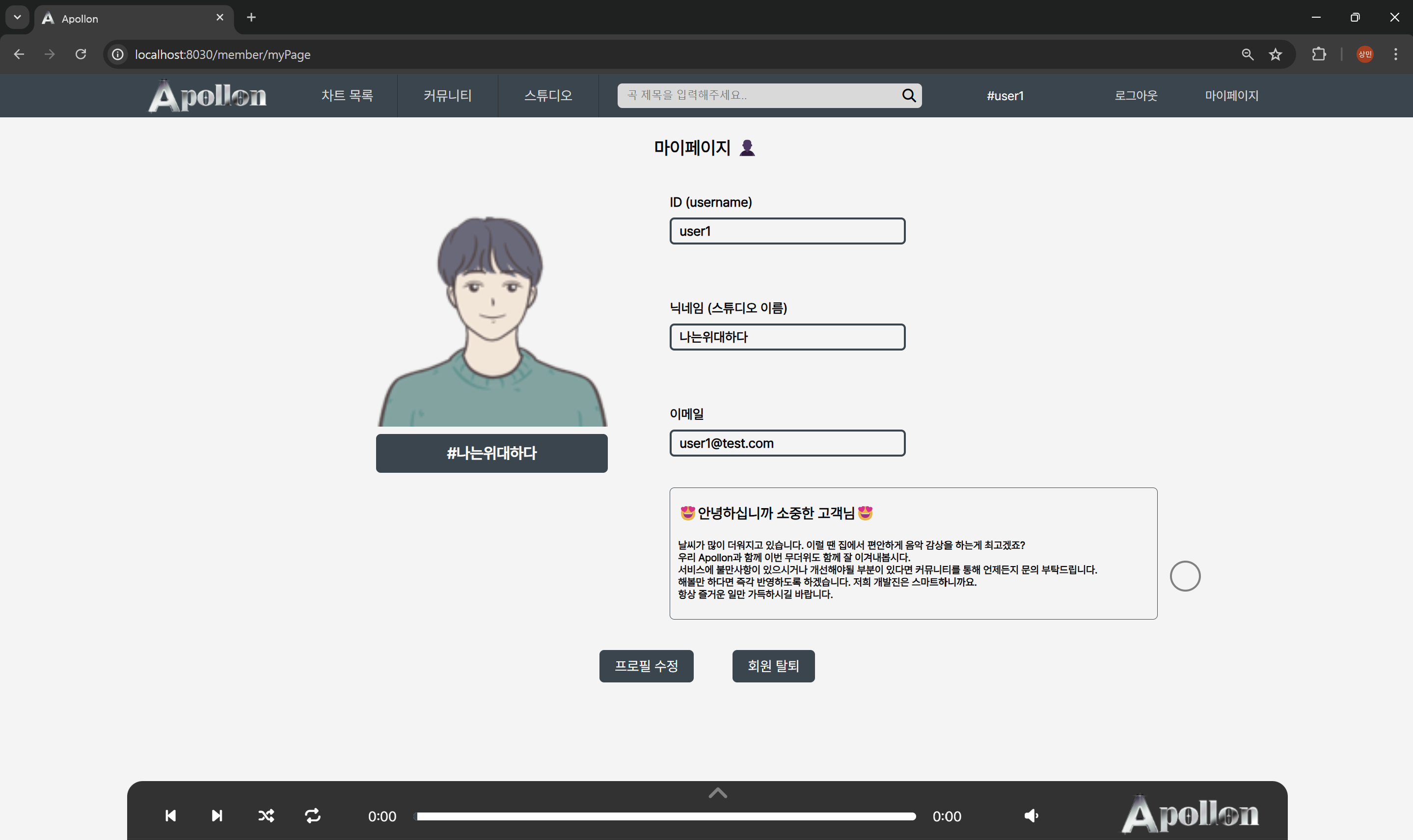Skip to the next track
The width and height of the screenshot is (1413, 840).
(217, 815)
